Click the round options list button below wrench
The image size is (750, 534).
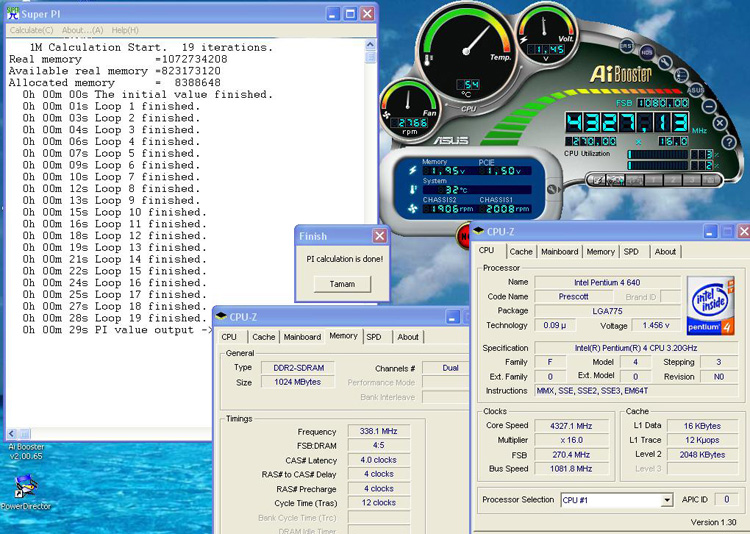[681, 75]
